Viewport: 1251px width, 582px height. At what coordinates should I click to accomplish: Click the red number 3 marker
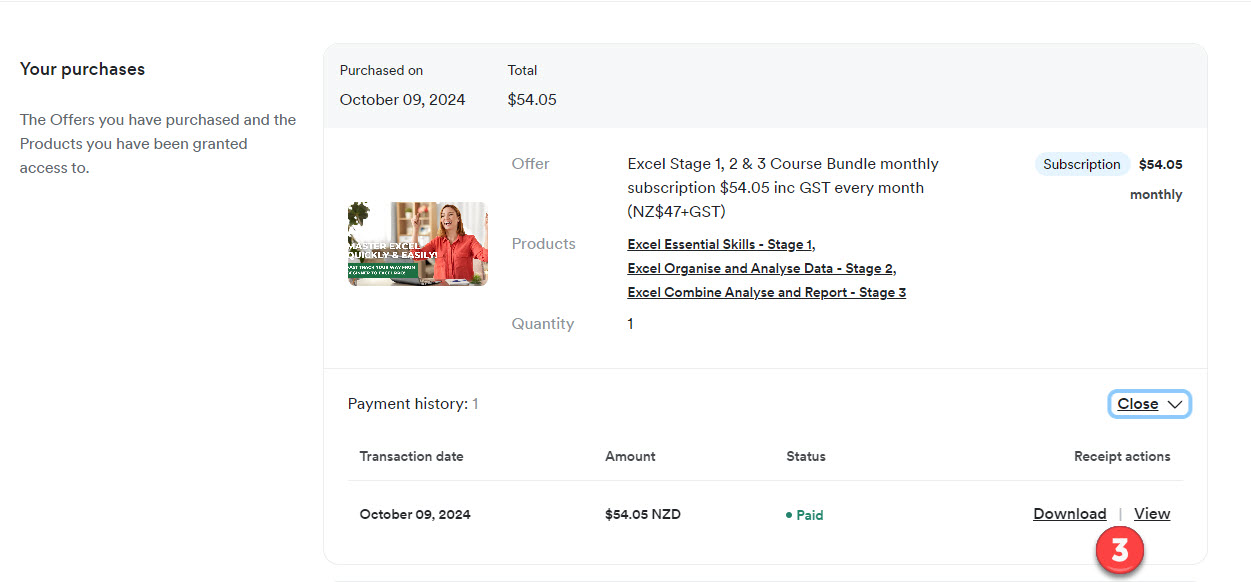(1120, 551)
